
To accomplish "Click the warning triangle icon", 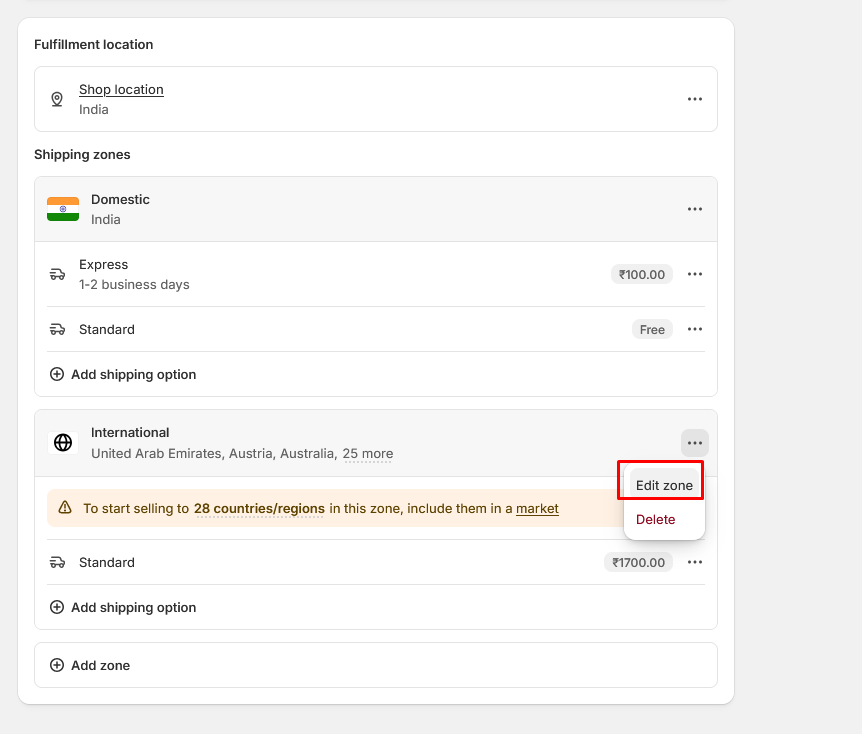I will tap(65, 508).
